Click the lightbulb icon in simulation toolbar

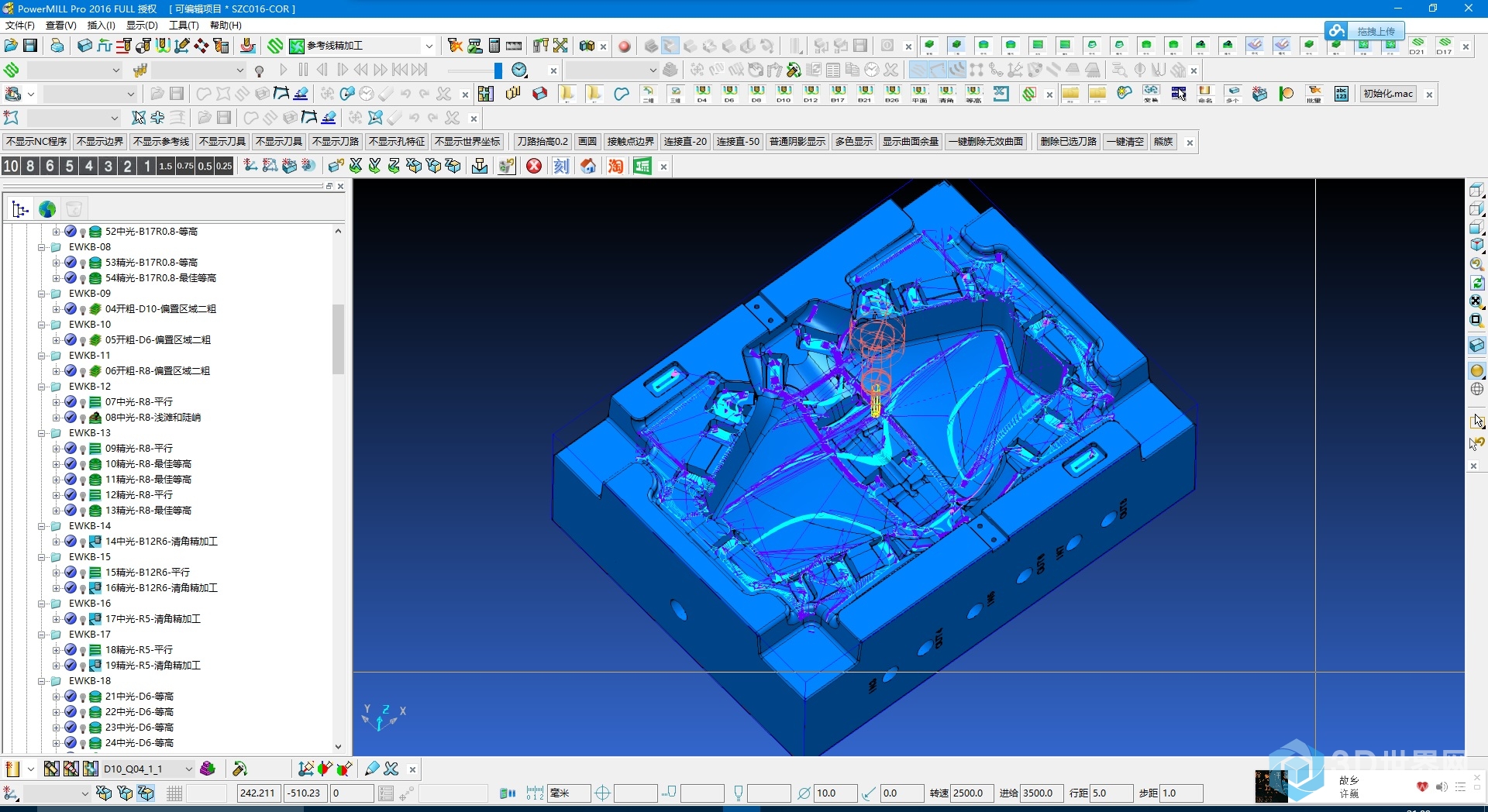[259, 71]
